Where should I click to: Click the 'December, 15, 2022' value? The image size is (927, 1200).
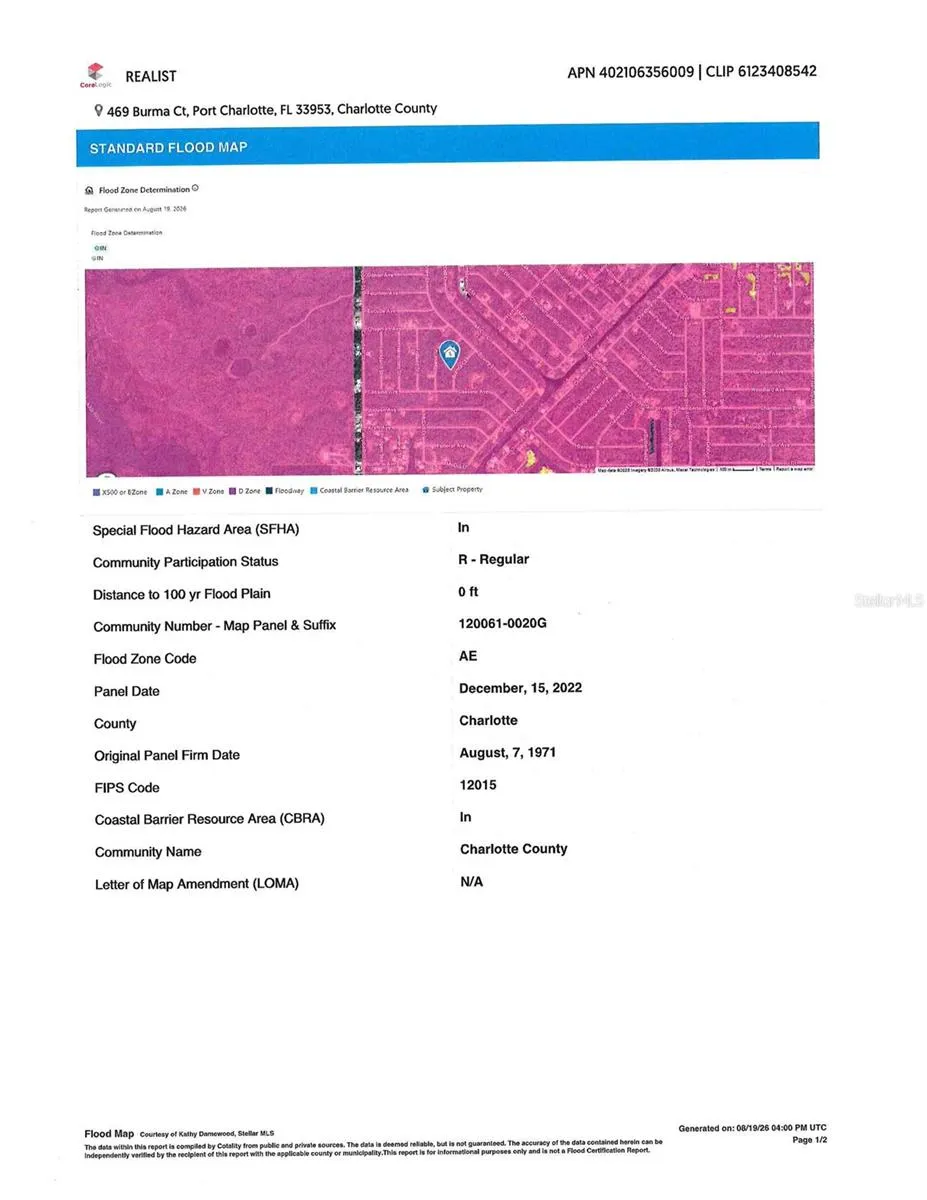pos(521,688)
